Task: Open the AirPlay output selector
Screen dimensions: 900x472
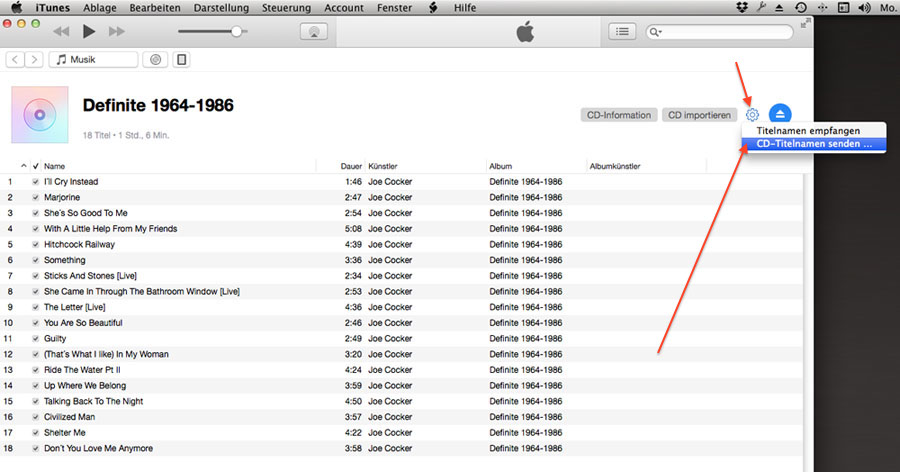Action: click(x=314, y=32)
